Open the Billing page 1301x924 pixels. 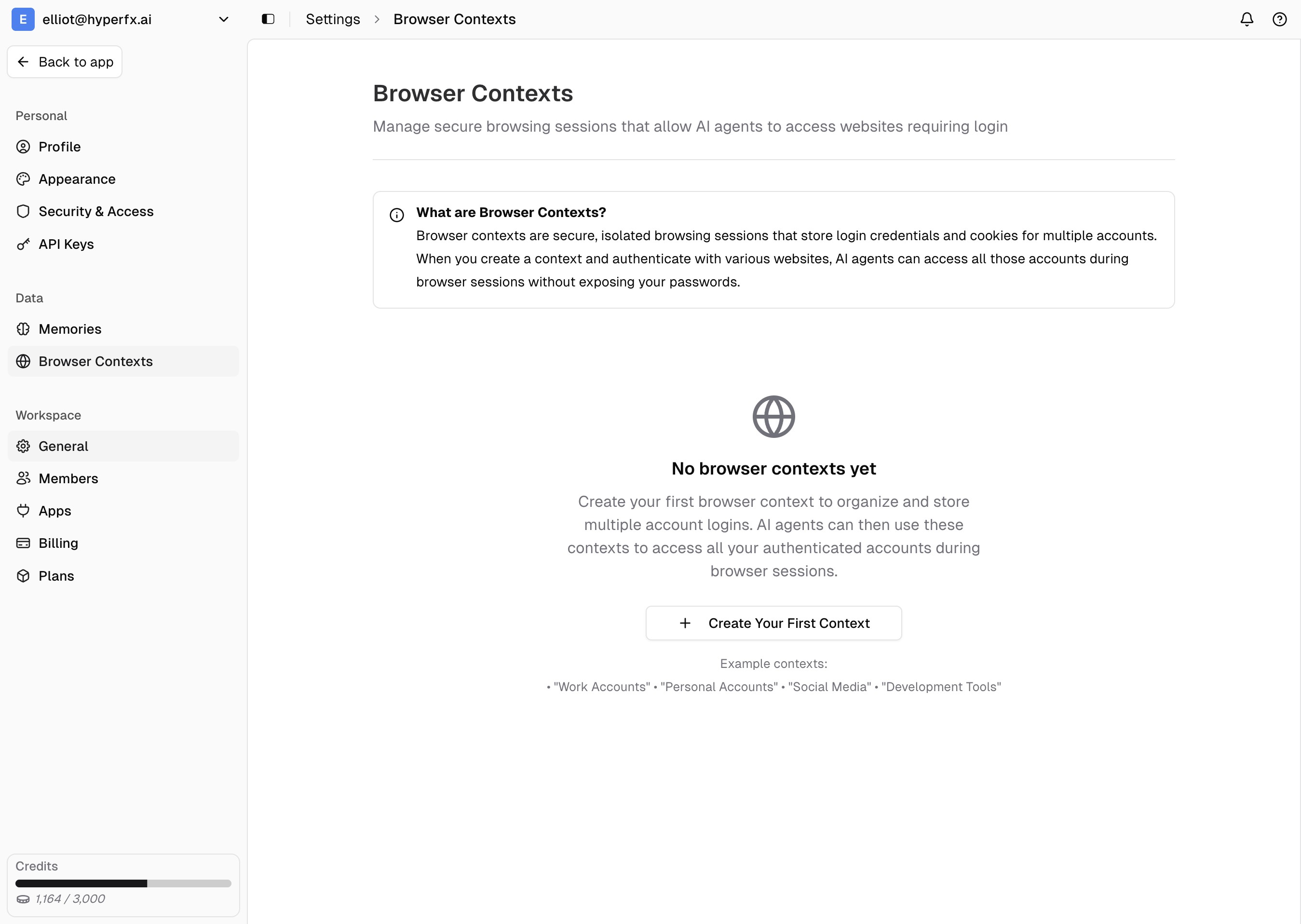pyautogui.click(x=58, y=544)
